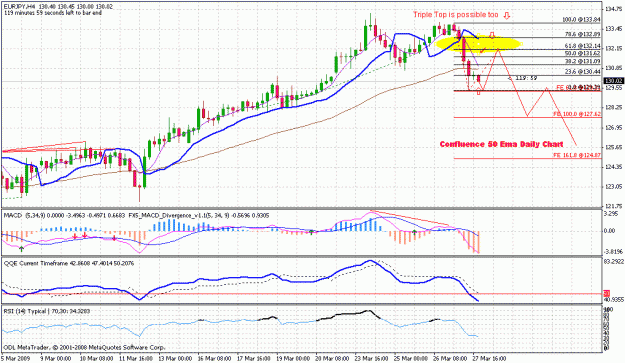
Task: Click QQE scale value 40.9355
Action: (x=614, y=300)
